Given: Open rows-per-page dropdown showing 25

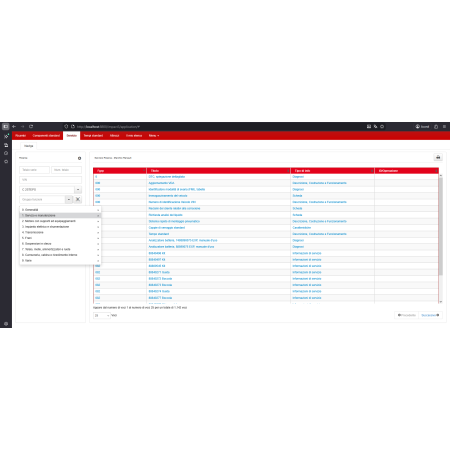Looking at the screenshot, I should pos(102,315).
